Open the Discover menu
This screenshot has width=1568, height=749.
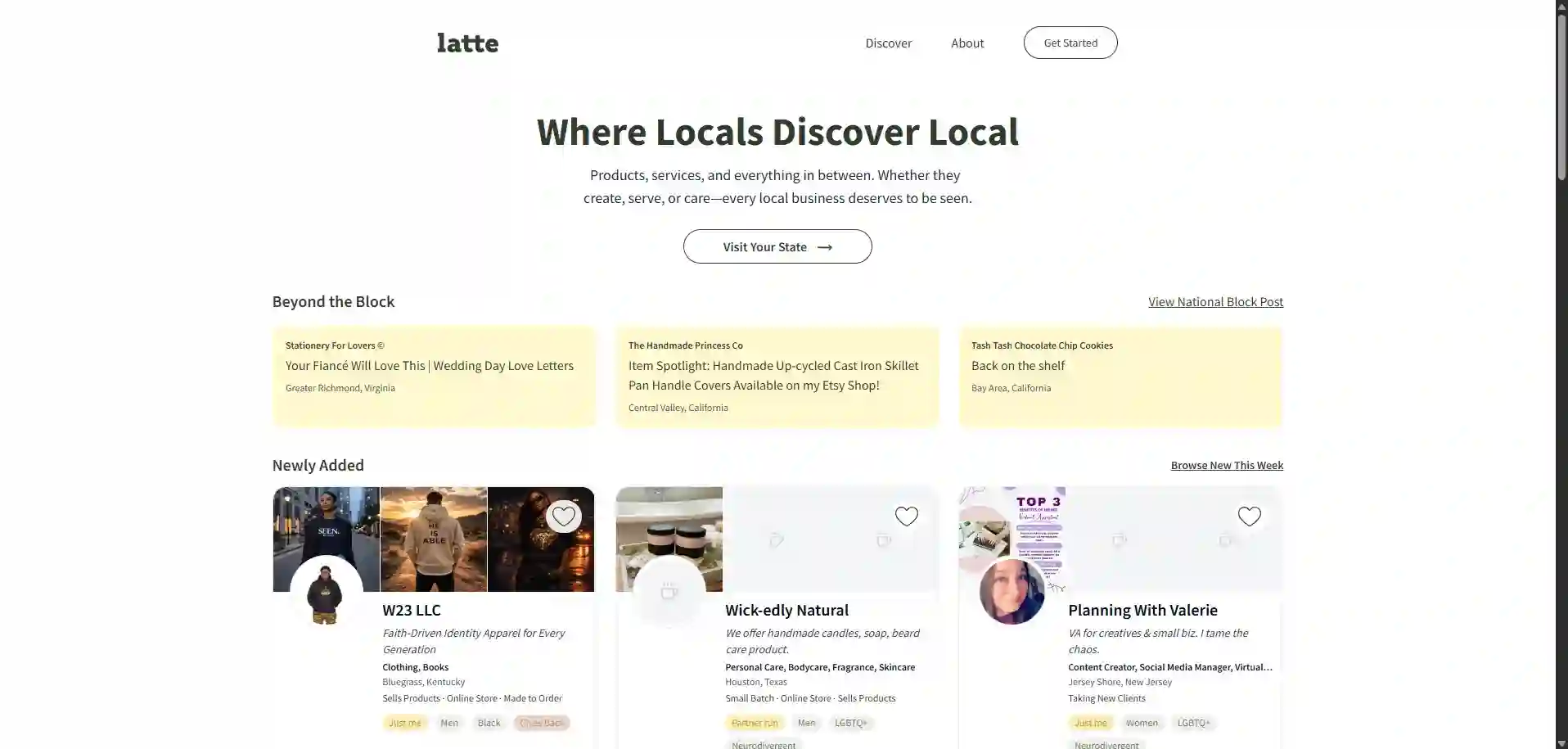click(889, 43)
